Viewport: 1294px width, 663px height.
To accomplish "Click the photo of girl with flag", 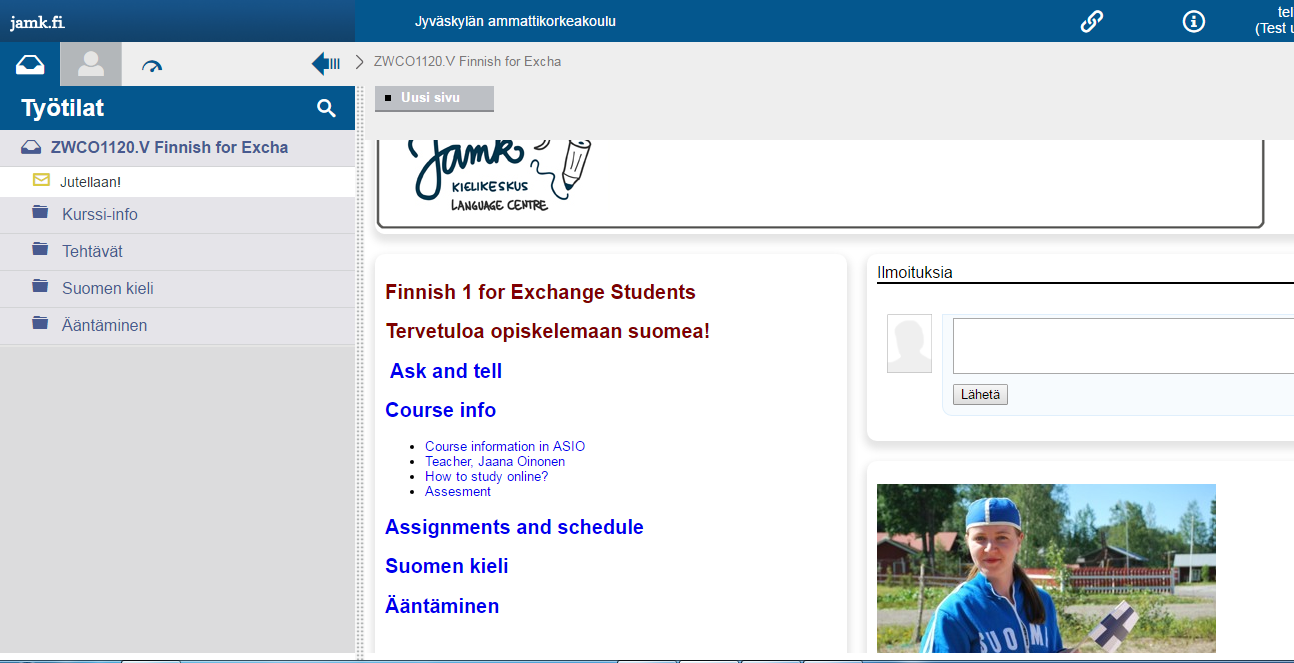I will coord(1045,568).
